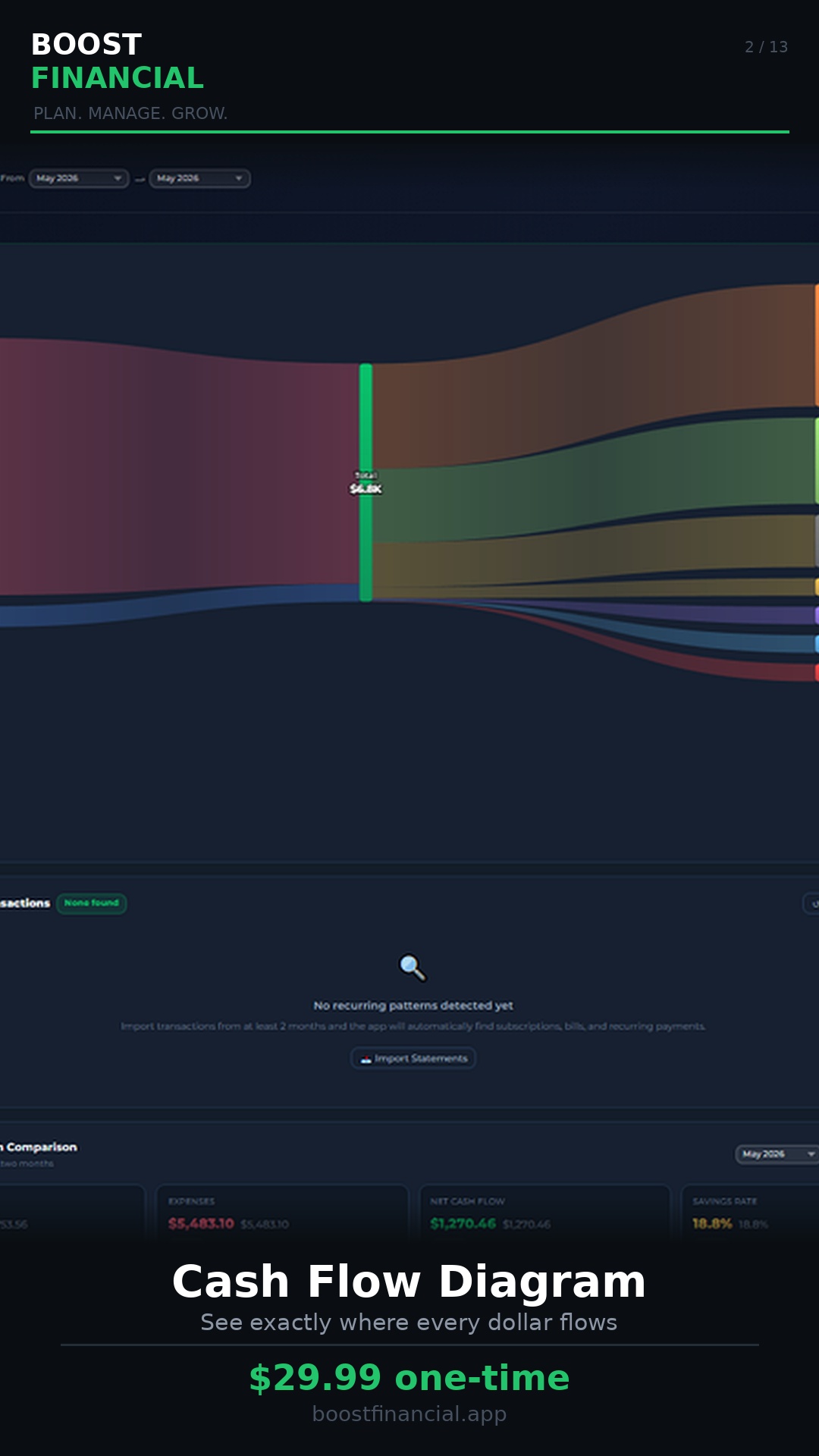
Task: Open the May 2026 dropdown in Comparison section
Action: coord(777,1153)
